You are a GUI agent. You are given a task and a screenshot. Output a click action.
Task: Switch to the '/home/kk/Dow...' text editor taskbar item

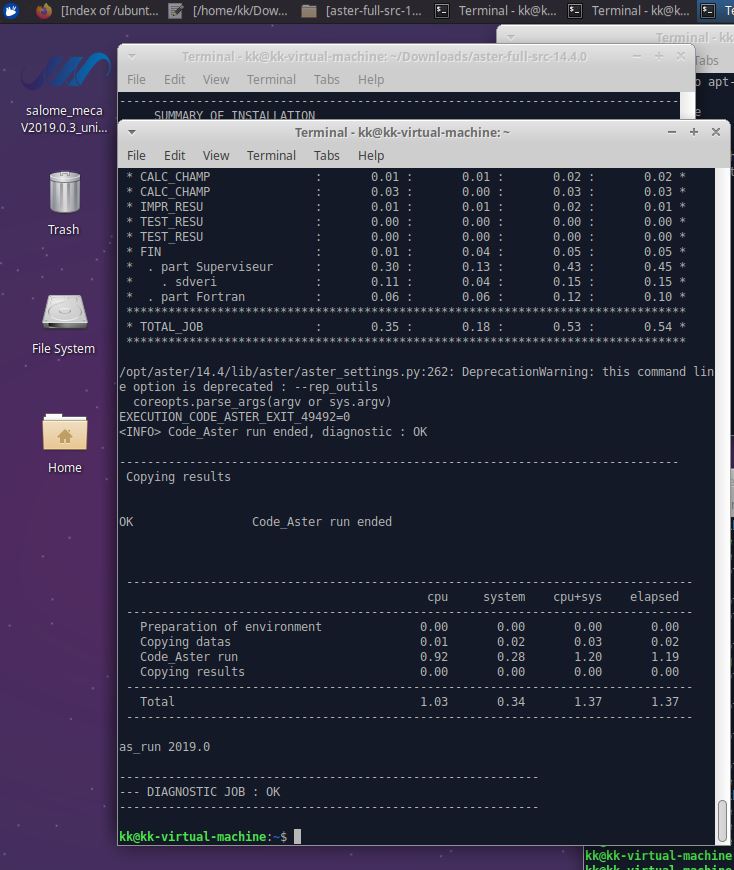pos(229,11)
